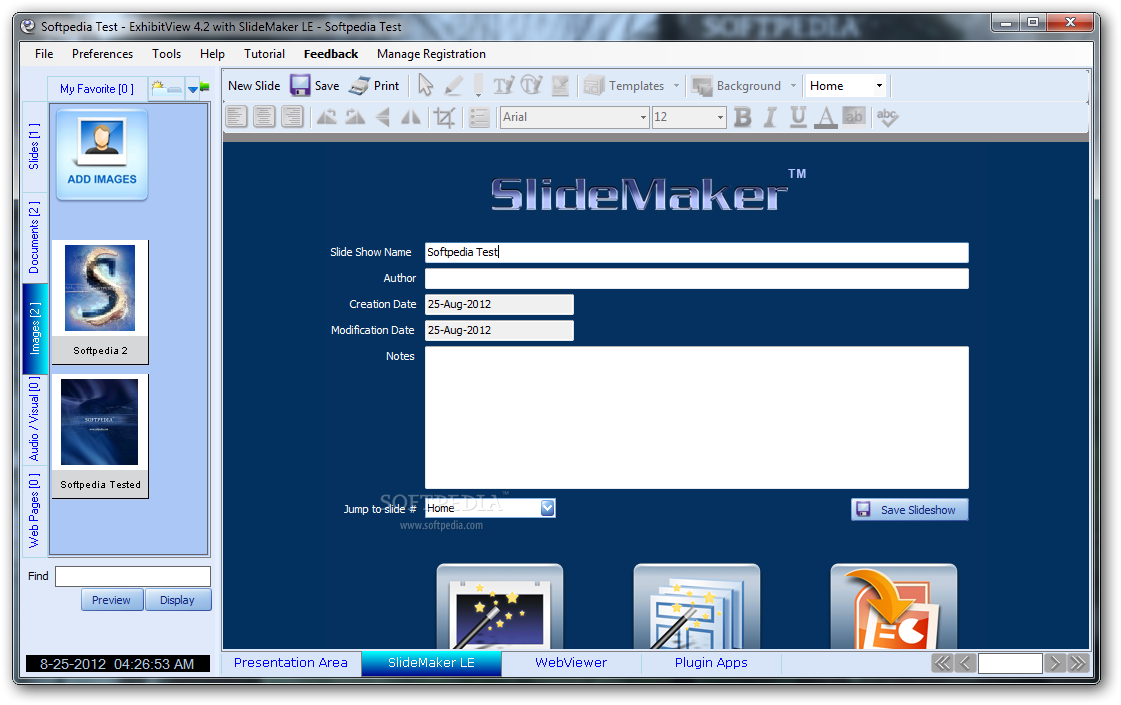Rotate object clockwise
The width and height of the screenshot is (1121, 705).
pos(355,117)
